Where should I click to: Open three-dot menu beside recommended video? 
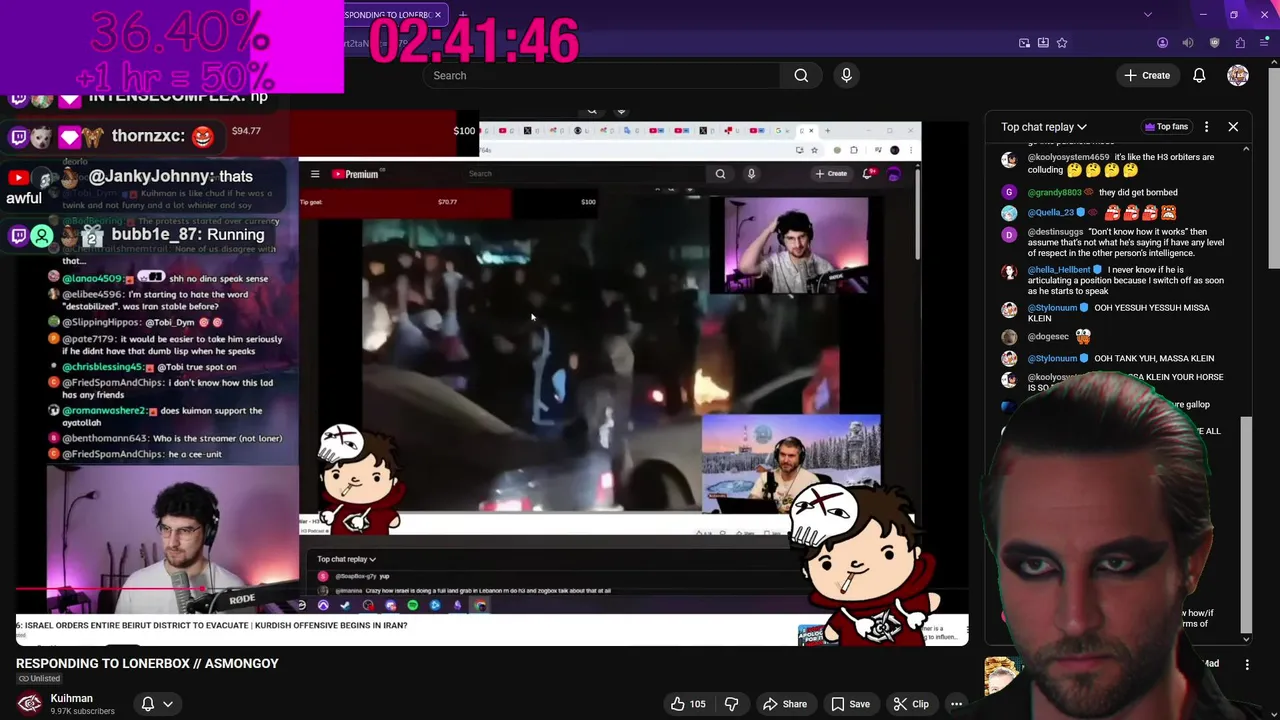(1247, 664)
